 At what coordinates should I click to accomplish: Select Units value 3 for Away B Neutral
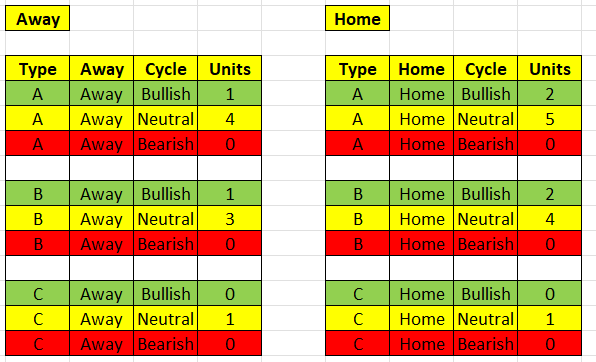[230, 219]
